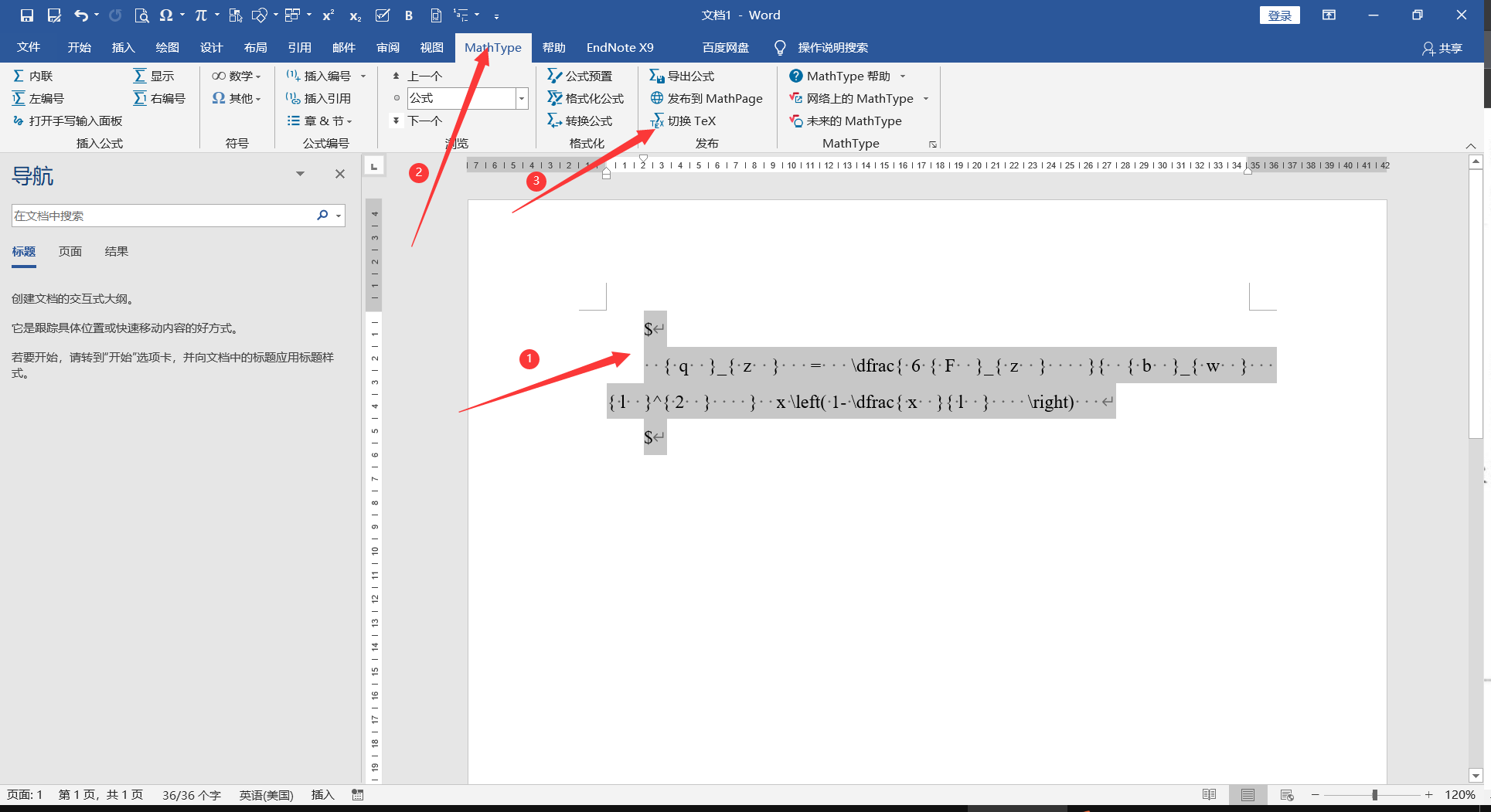Expand 插入编号 dropdown arrow

coord(363,76)
